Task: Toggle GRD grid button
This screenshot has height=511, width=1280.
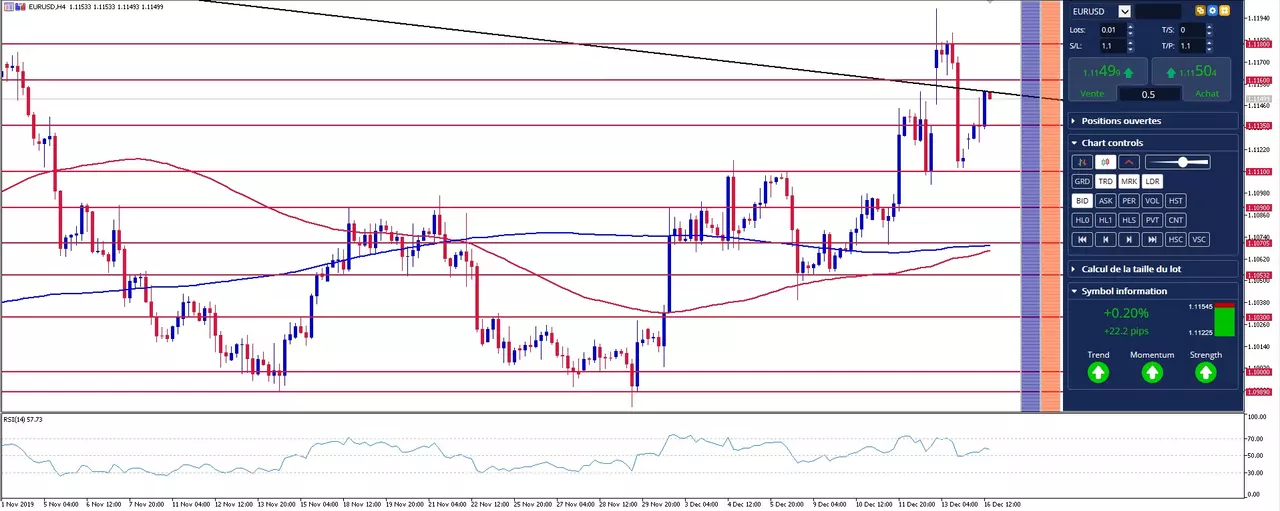Action: point(1082,181)
